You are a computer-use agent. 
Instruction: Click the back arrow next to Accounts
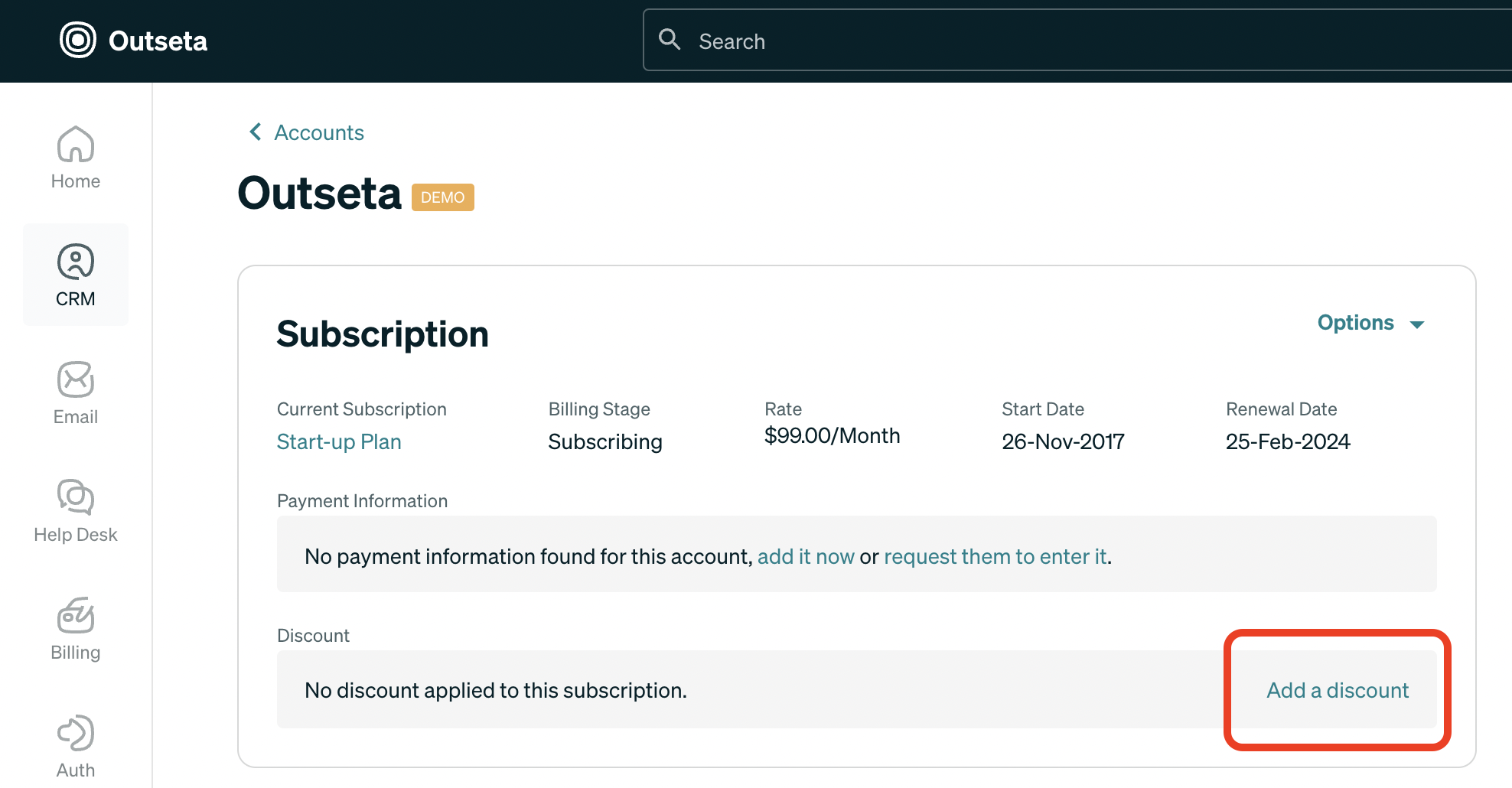click(x=256, y=132)
